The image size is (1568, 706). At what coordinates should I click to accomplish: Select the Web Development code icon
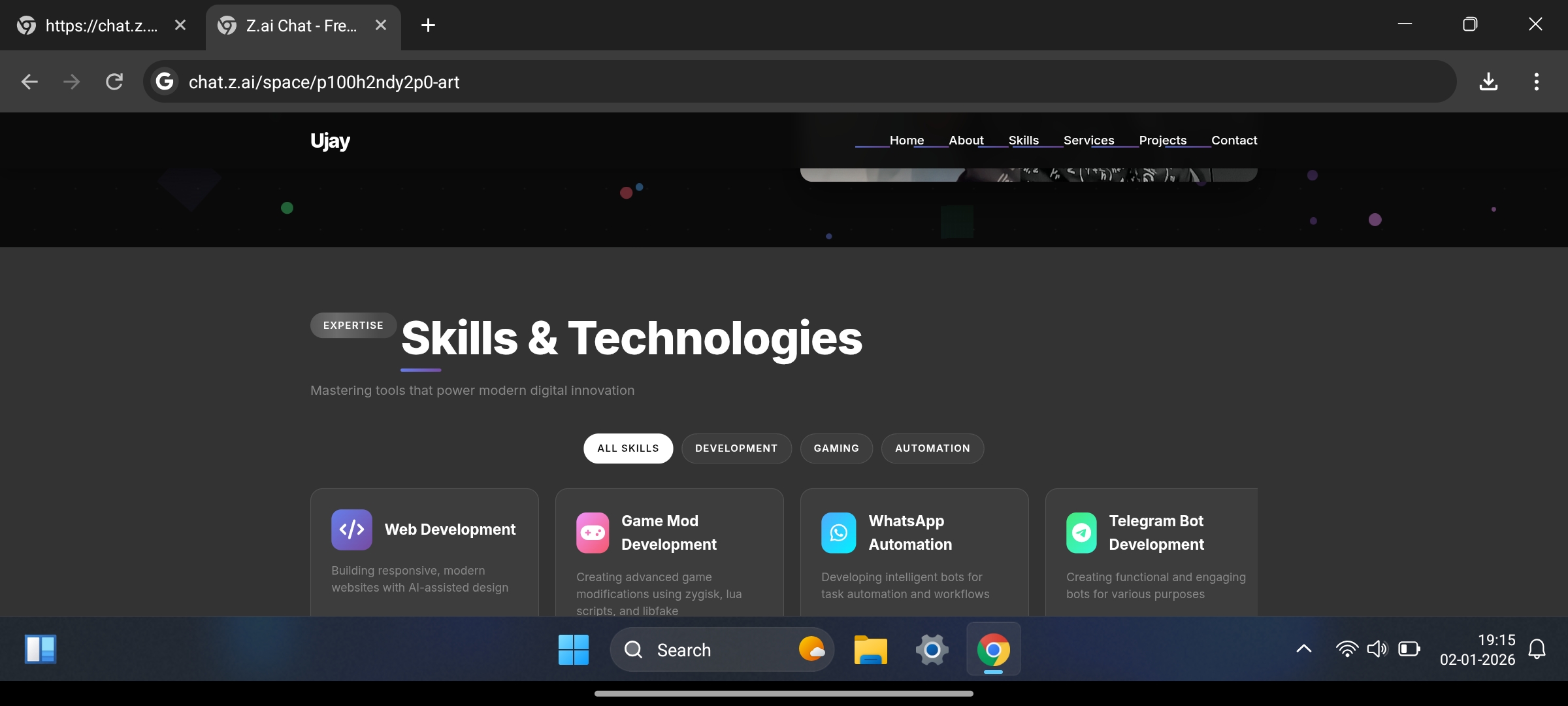[x=351, y=529]
